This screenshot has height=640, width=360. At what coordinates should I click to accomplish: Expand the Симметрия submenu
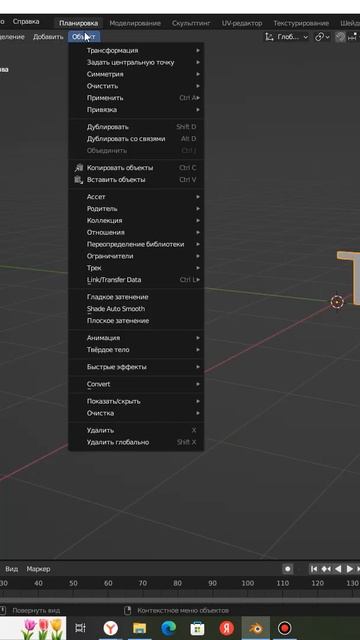[x=136, y=74]
